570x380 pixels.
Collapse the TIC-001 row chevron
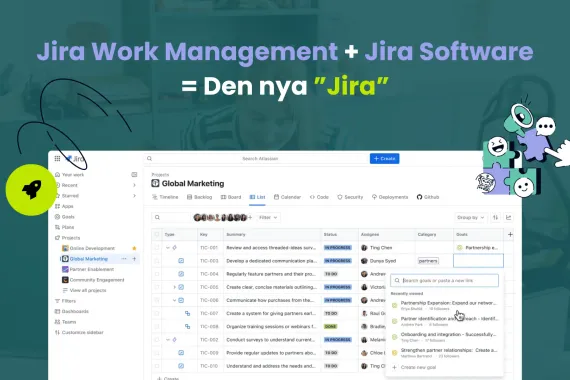(x=168, y=248)
